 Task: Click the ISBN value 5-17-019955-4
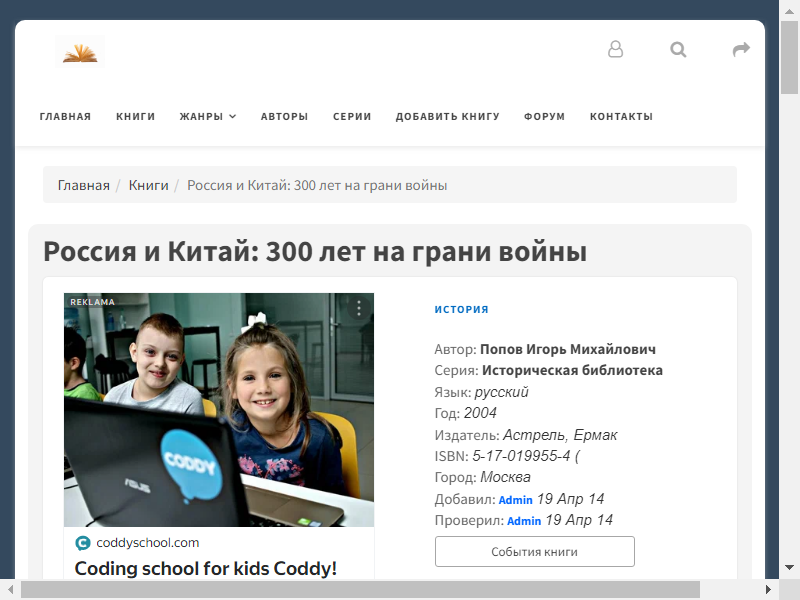coord(521,456)
